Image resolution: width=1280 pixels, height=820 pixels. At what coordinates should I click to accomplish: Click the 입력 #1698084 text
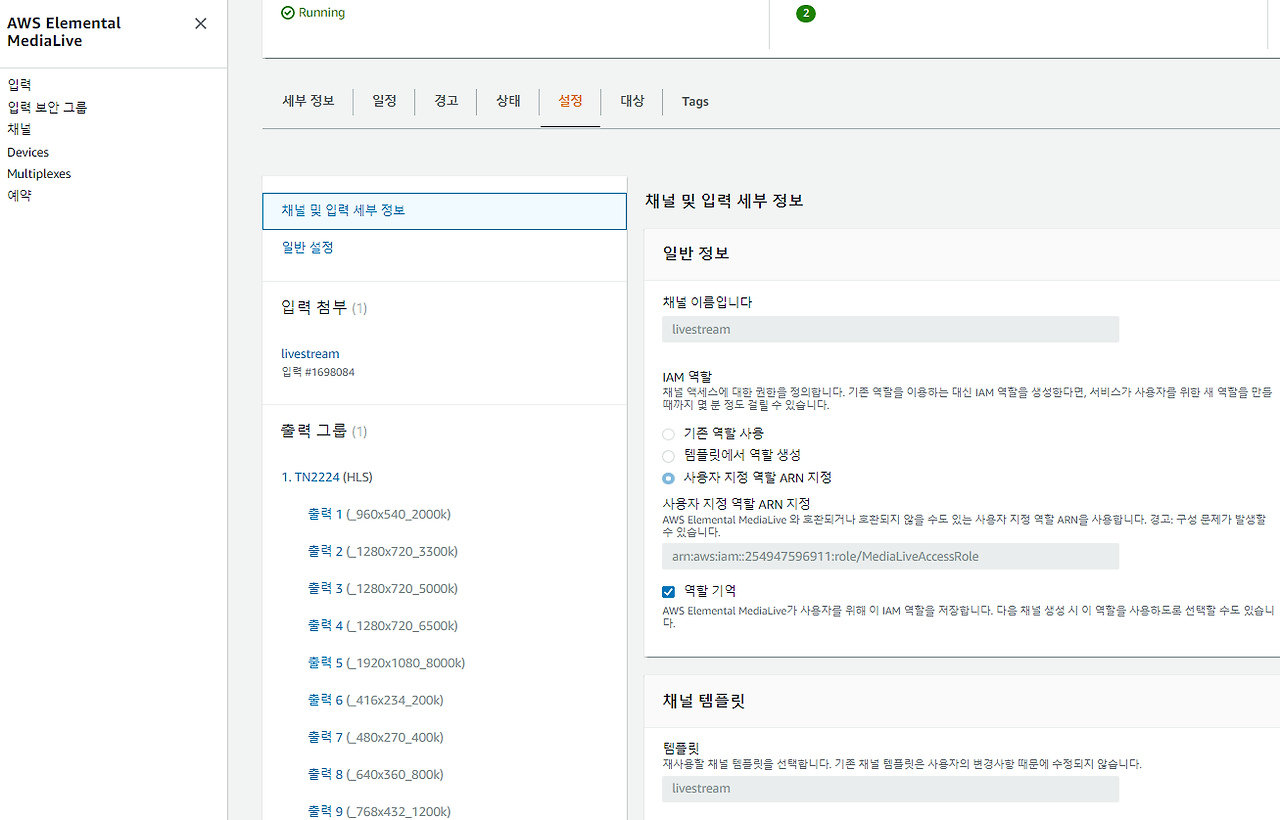pyautogui.click(x=318, y=372)
